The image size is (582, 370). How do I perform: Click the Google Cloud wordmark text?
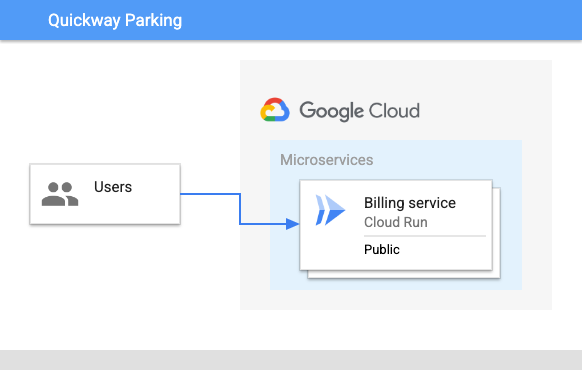point(360,111)
